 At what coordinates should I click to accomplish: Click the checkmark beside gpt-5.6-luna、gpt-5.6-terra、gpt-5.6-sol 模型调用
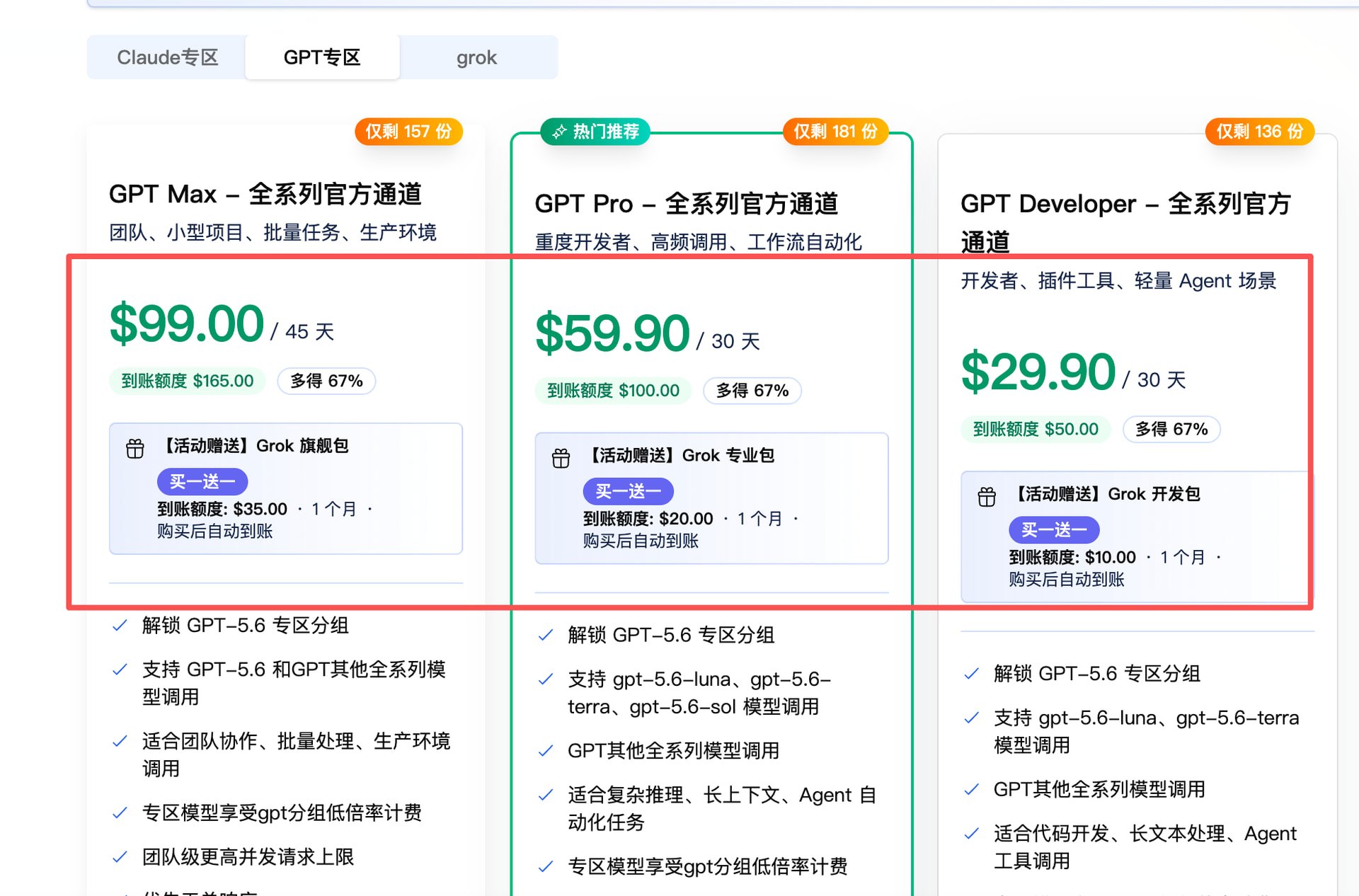[x=546, y=679]
